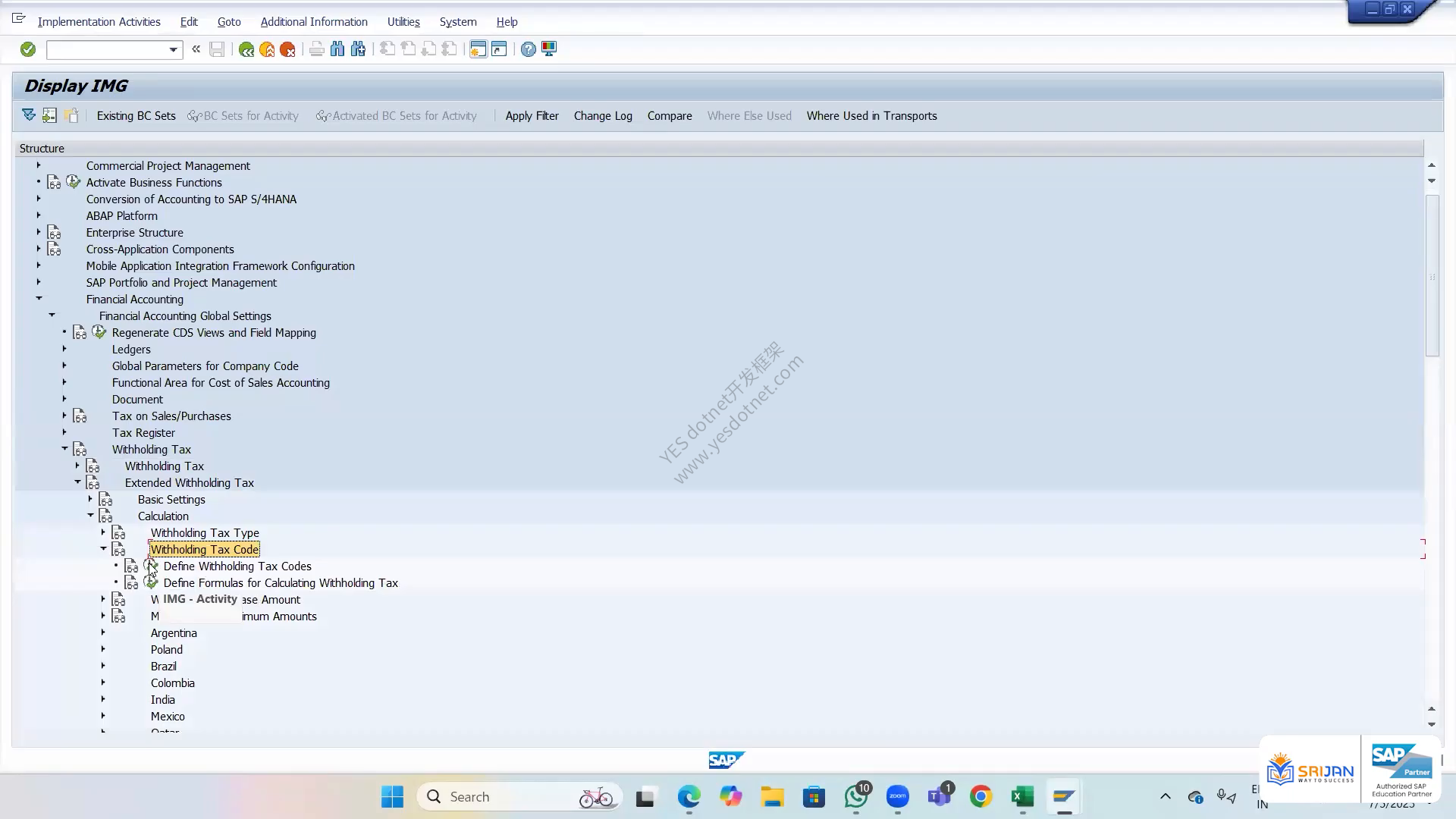The height and width of the screenshot is (819, 1456).
Task: Open documentation icon for Basic Settings
Action: tap(106, 500)
